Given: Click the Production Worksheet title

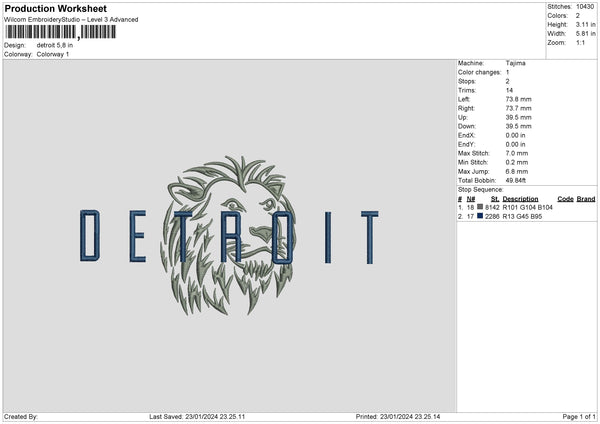Looking at the screenshot, I should click(55, 8).
